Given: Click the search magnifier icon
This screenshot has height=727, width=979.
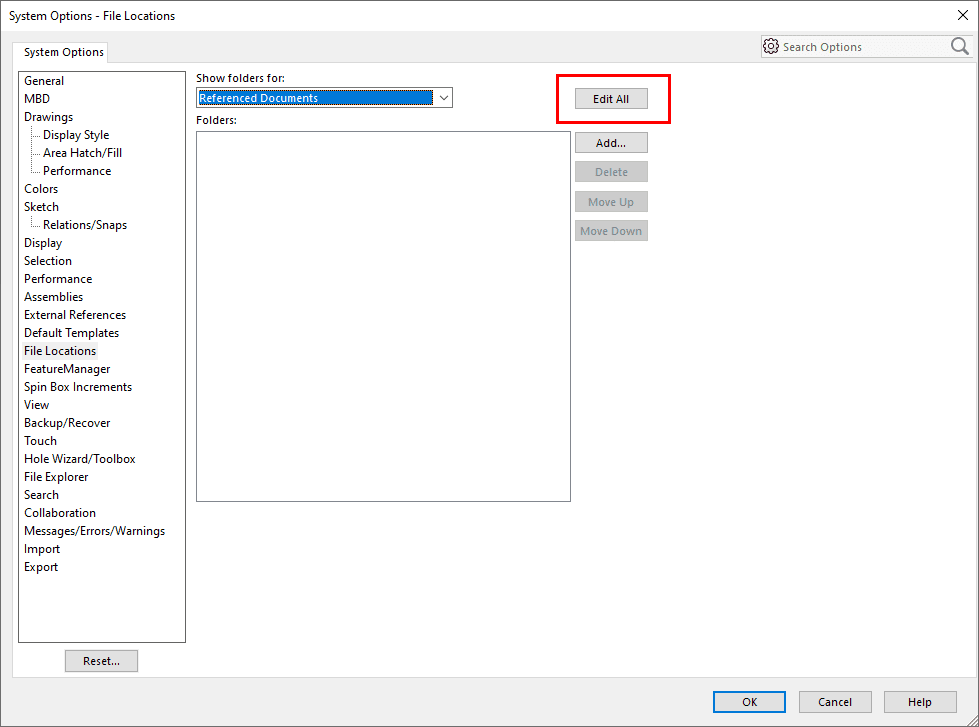Looking at the screenshot, I should [959, 47].
